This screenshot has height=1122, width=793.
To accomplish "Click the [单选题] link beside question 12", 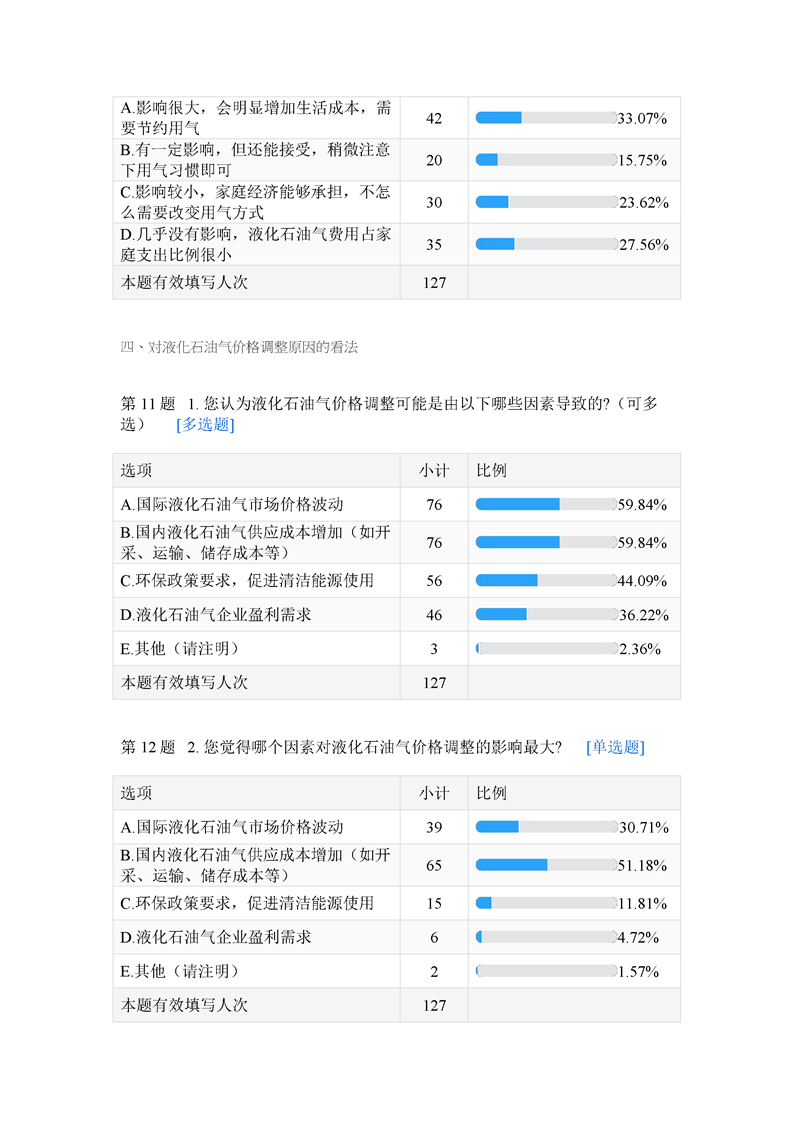I will pyautogui.click(x=615, y=747).
